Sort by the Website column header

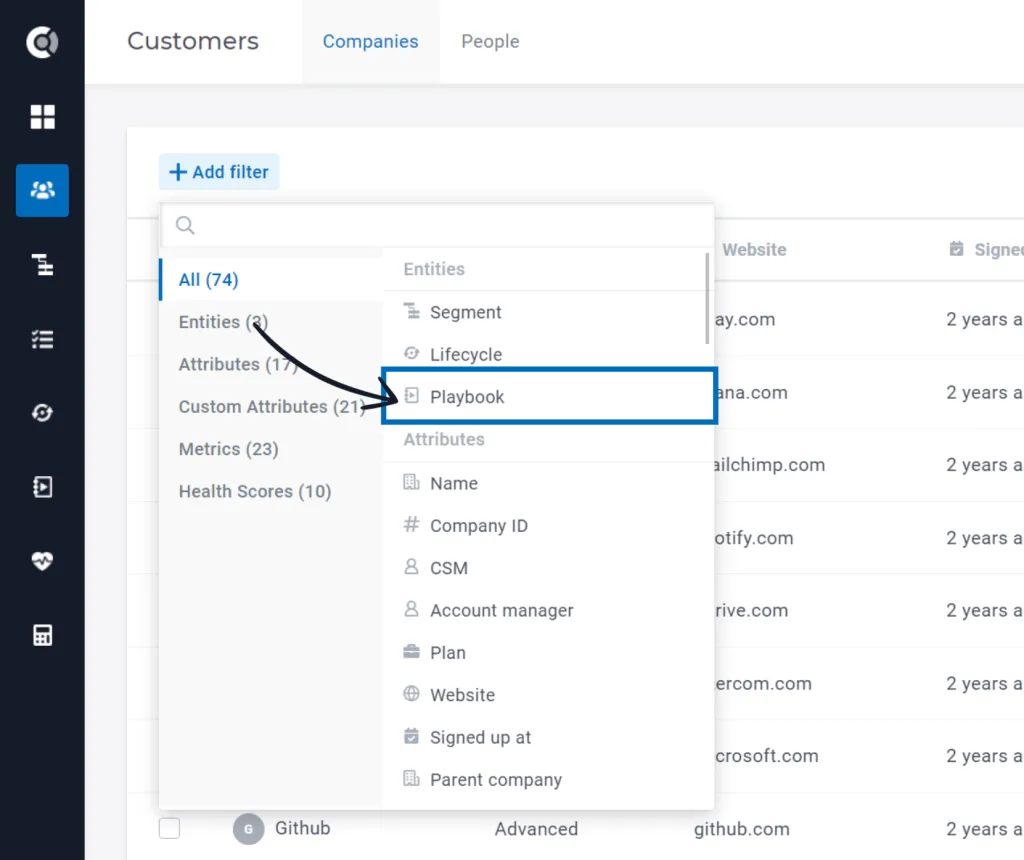[754, 249]
